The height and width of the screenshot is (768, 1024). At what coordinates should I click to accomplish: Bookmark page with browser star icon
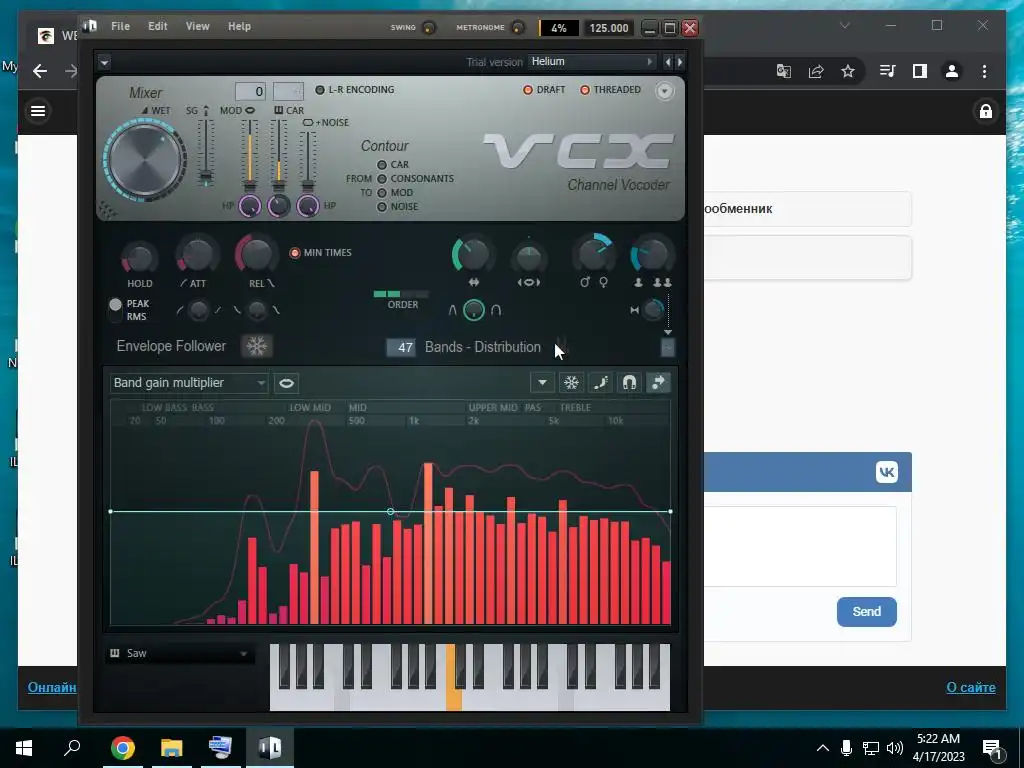[x=848, y=71]
